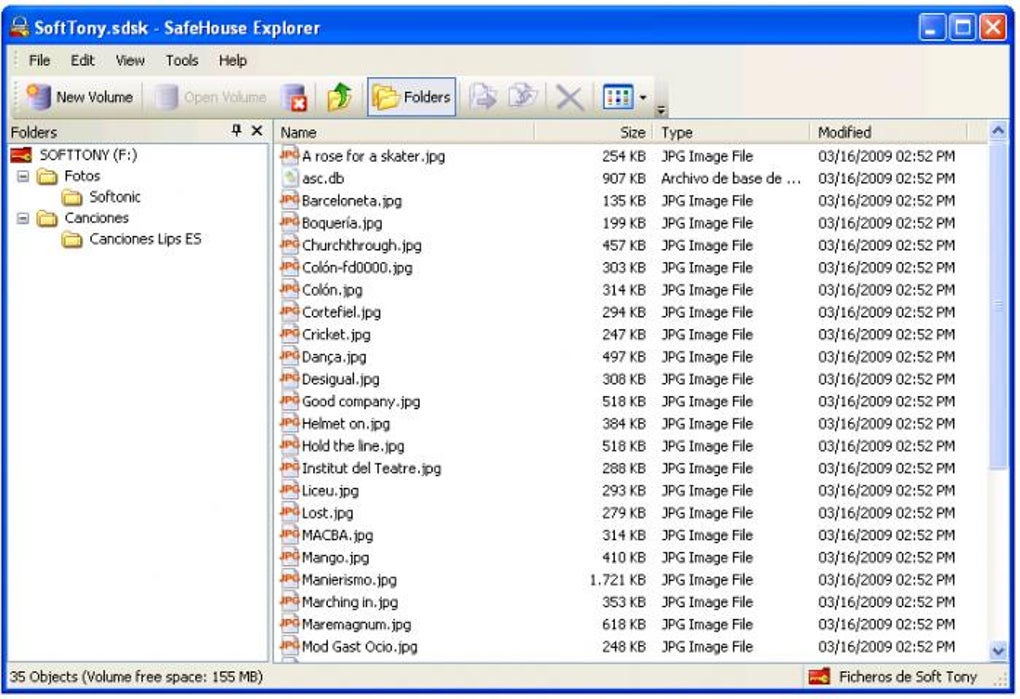This screenshot has width=1020, height=699.
Task: Click the JPG icon beside Colón-fd0000.jpg
Action: [289, 267]
